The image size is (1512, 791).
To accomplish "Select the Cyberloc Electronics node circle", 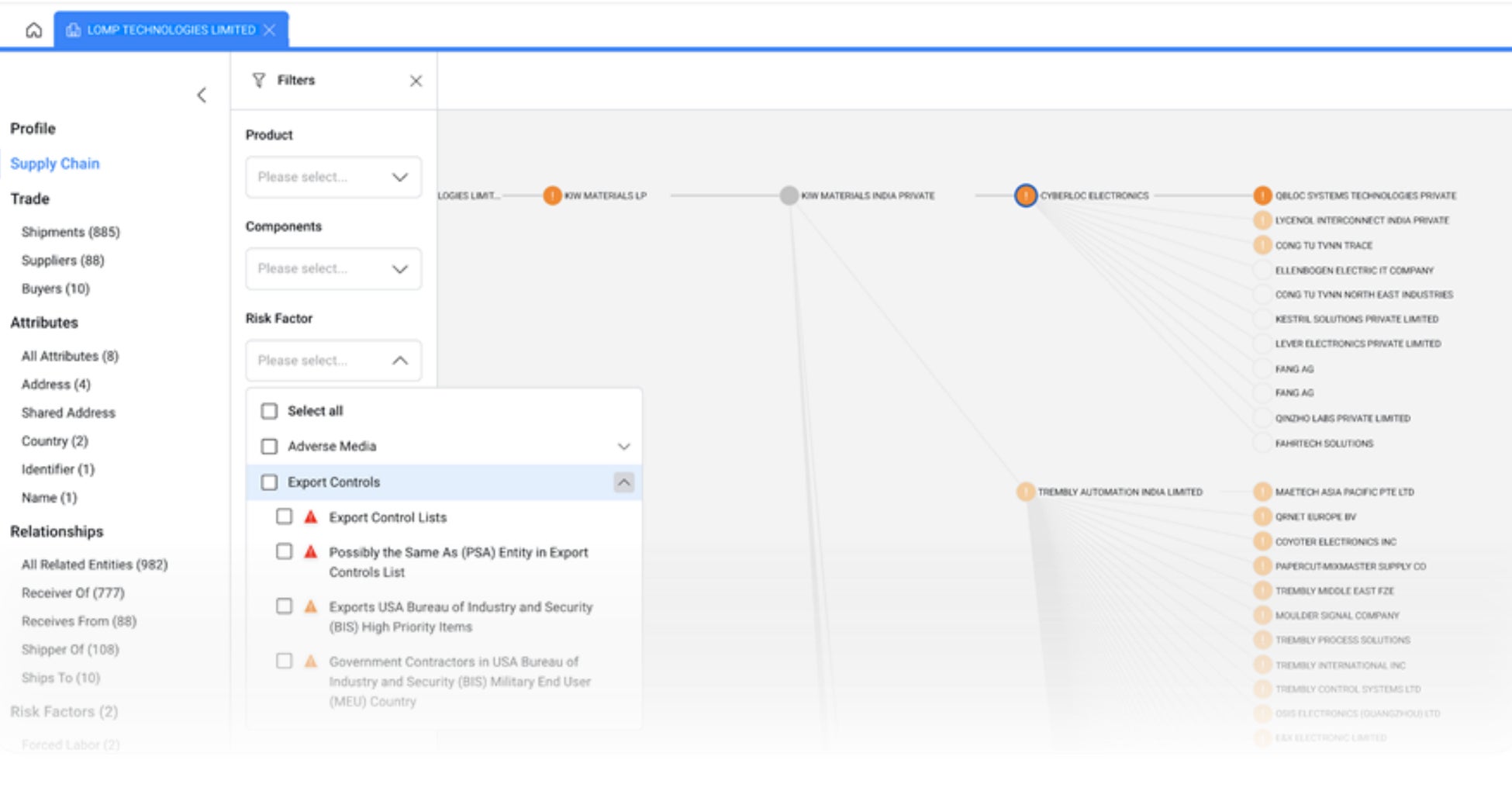I will 1026,195.
